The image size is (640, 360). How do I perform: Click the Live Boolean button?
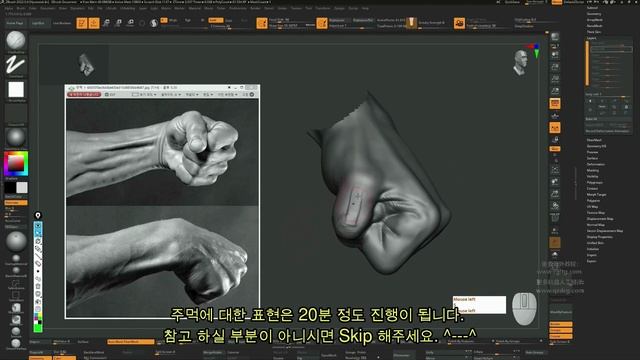coord(62,23)
